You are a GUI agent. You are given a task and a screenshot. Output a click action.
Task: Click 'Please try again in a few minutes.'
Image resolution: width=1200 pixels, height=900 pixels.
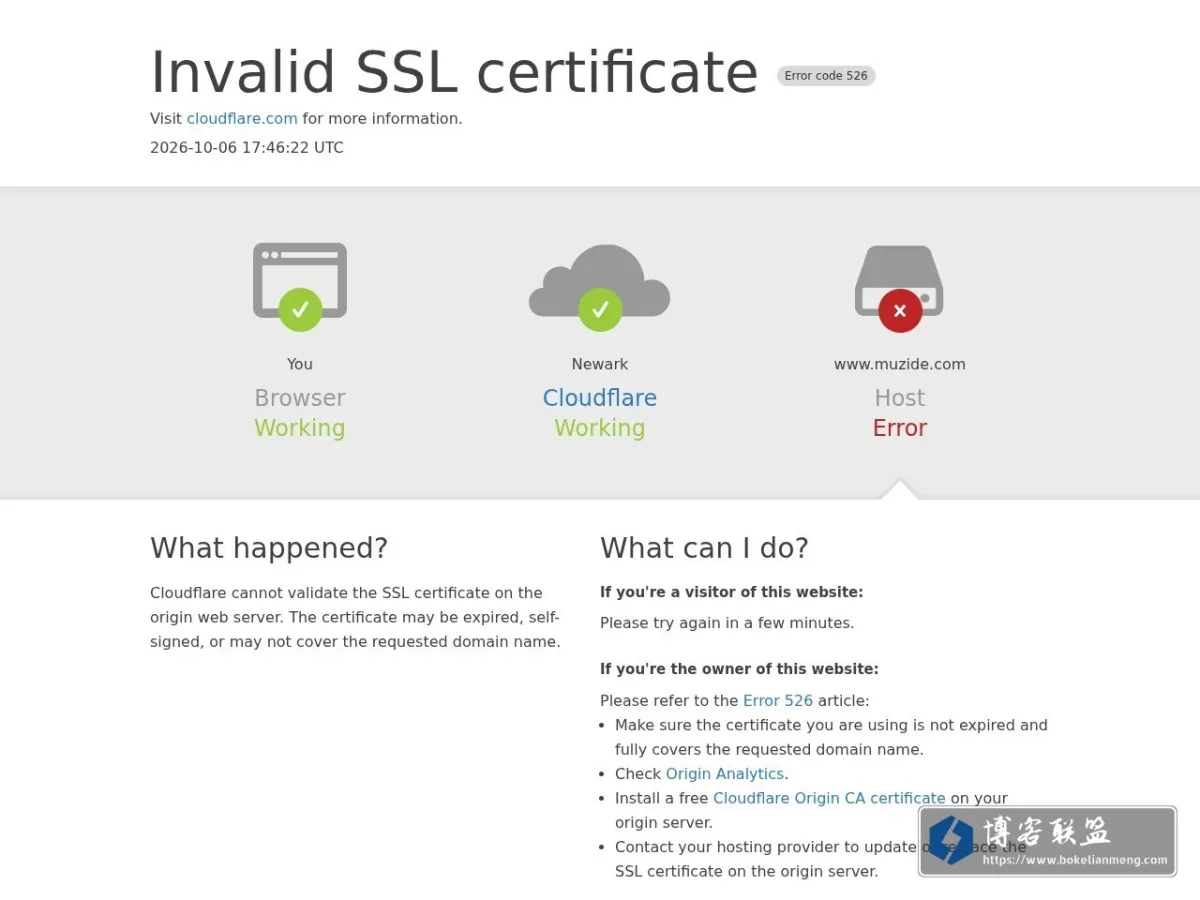[727, 623]
